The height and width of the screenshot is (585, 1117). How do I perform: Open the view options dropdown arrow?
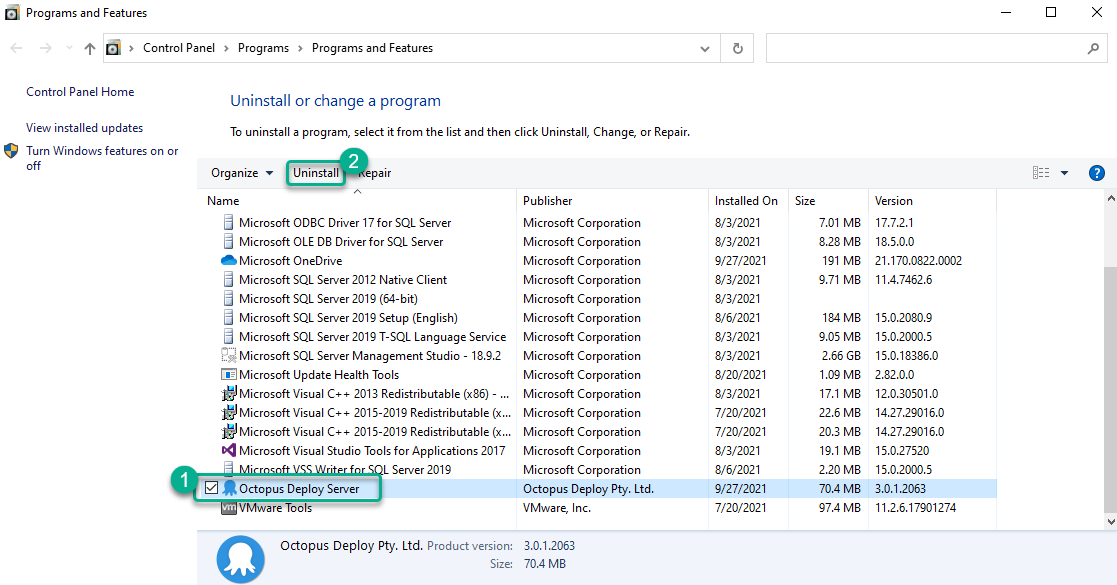tap(1062, 172)
